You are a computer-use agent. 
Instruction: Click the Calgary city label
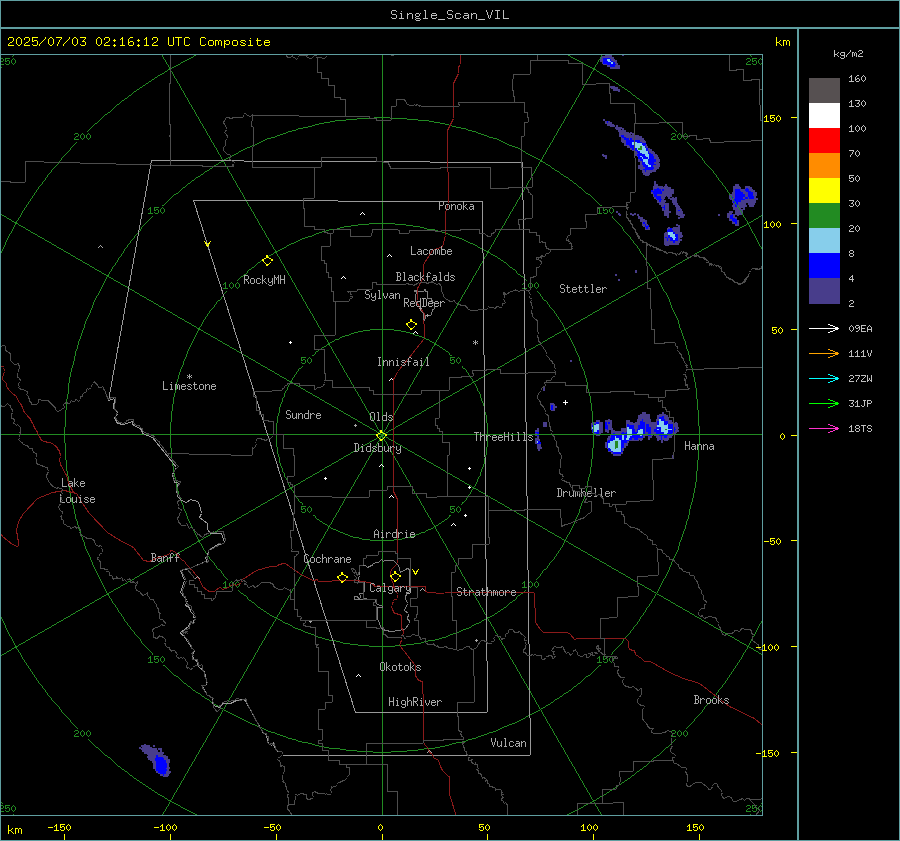tap(390, 588)
